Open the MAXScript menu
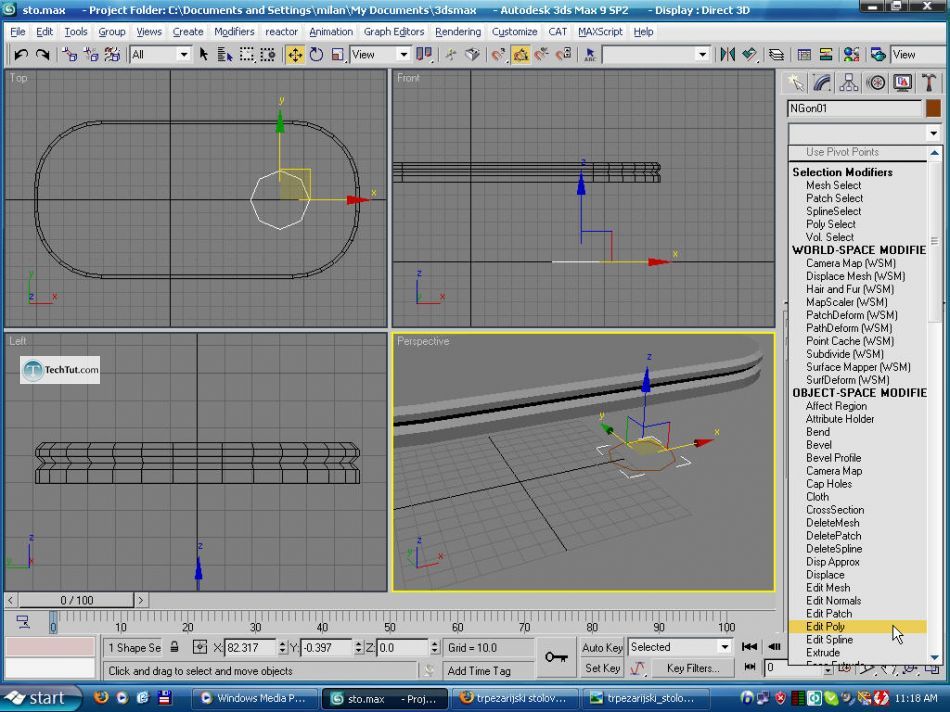The width and height of the screenshot is (950, 712). click(x=600, y=32)
